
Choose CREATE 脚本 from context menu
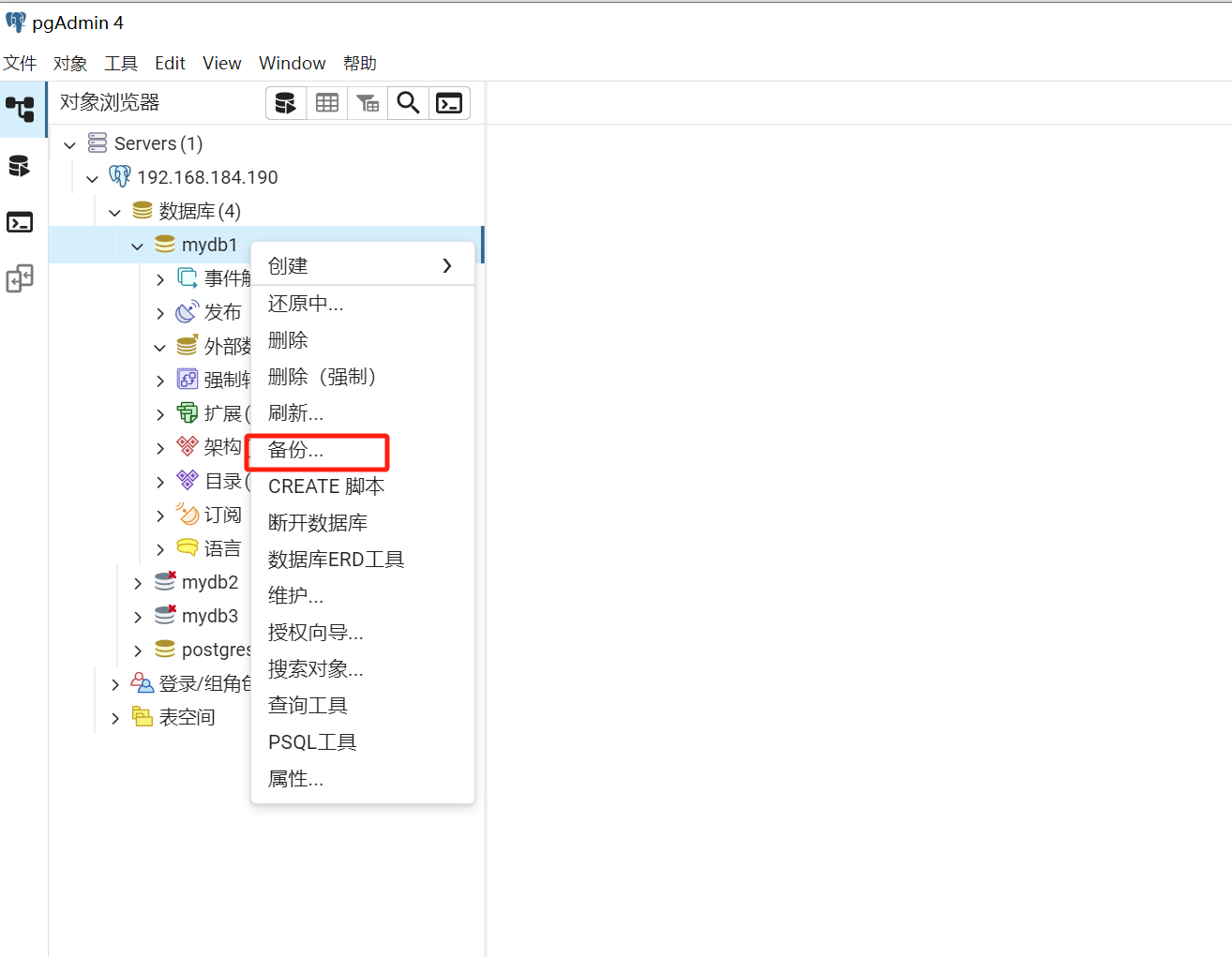coord(363,486)
